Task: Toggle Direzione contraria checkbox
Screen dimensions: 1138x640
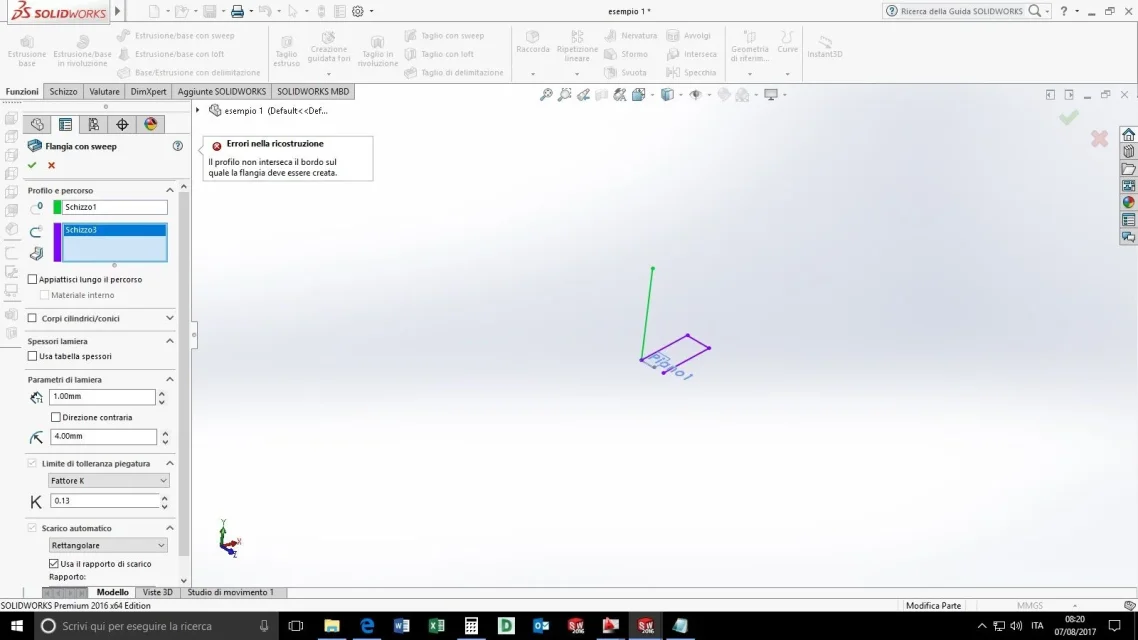Action: click(56, 417)
